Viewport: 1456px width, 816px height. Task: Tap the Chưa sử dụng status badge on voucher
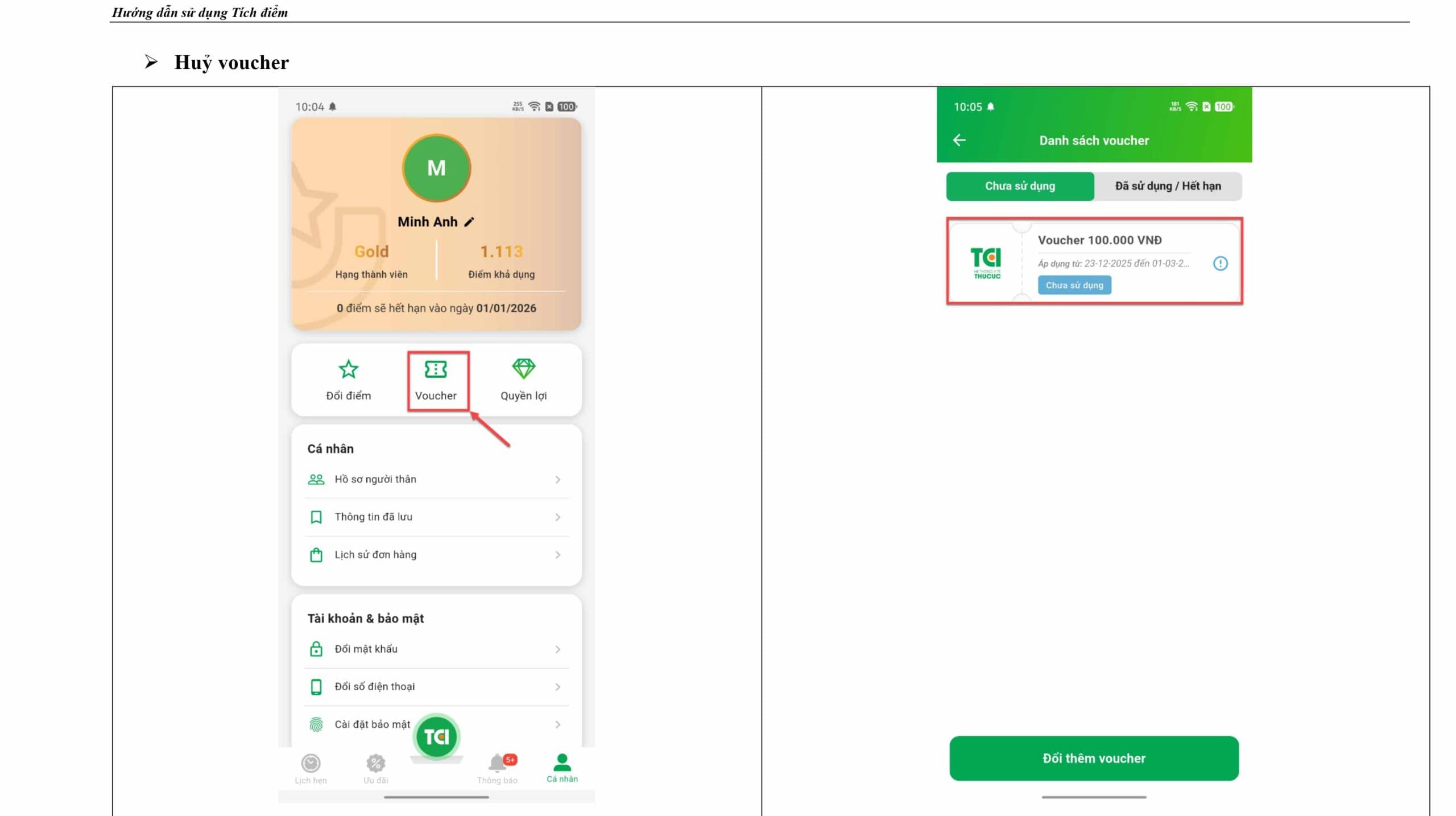[1074, 285]
